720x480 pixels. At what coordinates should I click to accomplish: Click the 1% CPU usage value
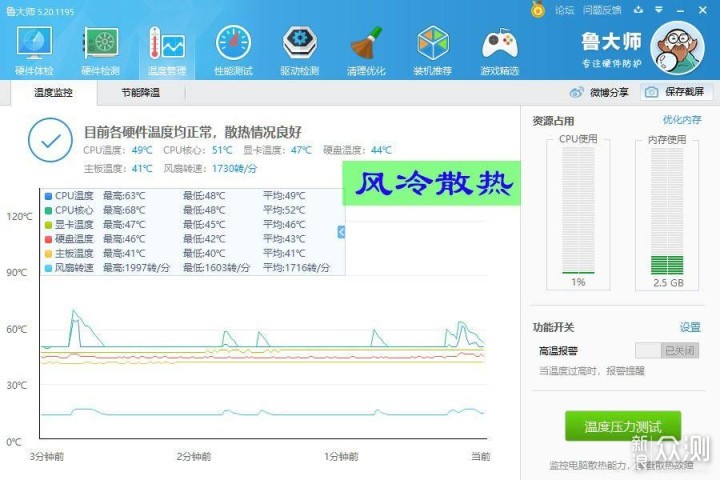point(578,282)
